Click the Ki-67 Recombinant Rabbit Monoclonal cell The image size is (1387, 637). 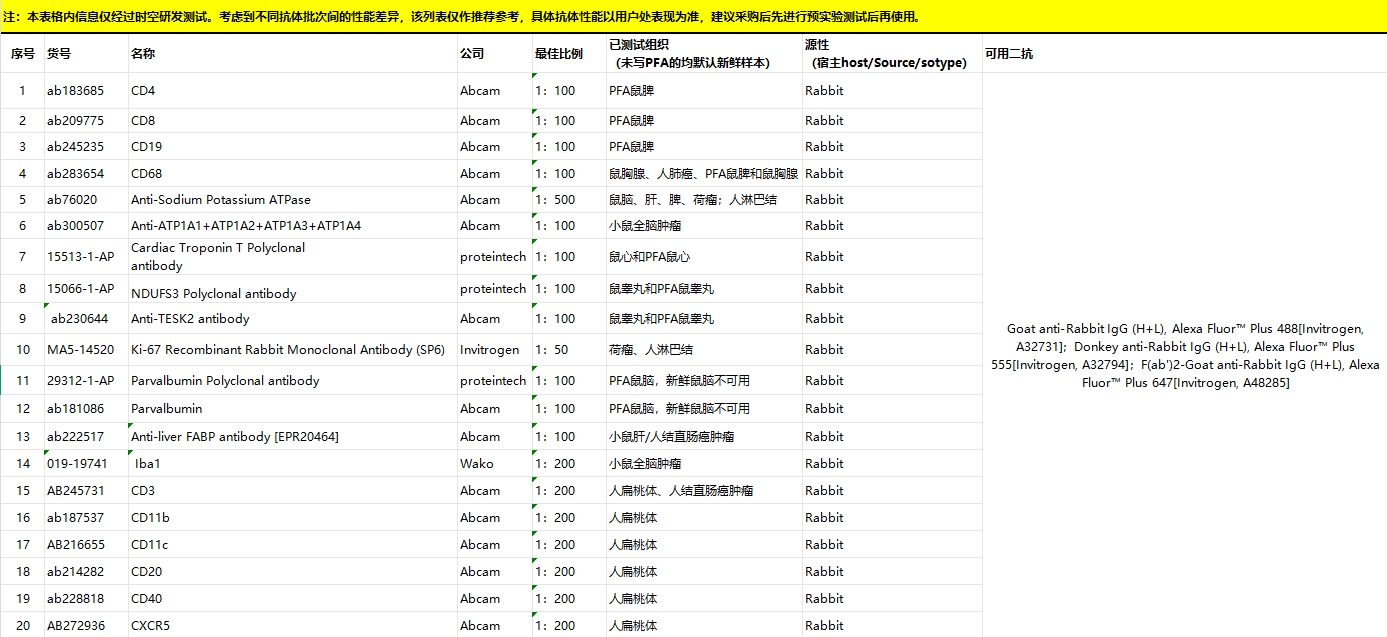(293, 349)
